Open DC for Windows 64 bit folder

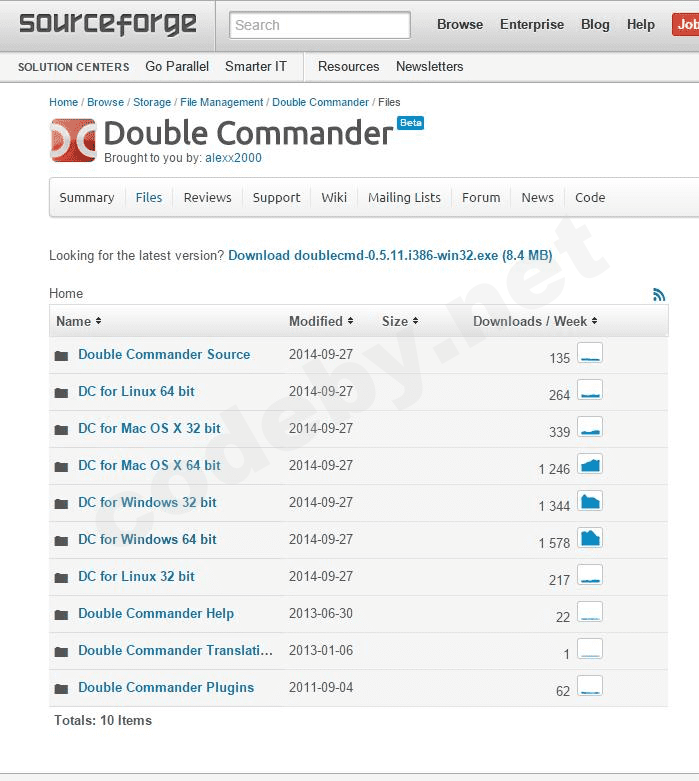(147, 539)
